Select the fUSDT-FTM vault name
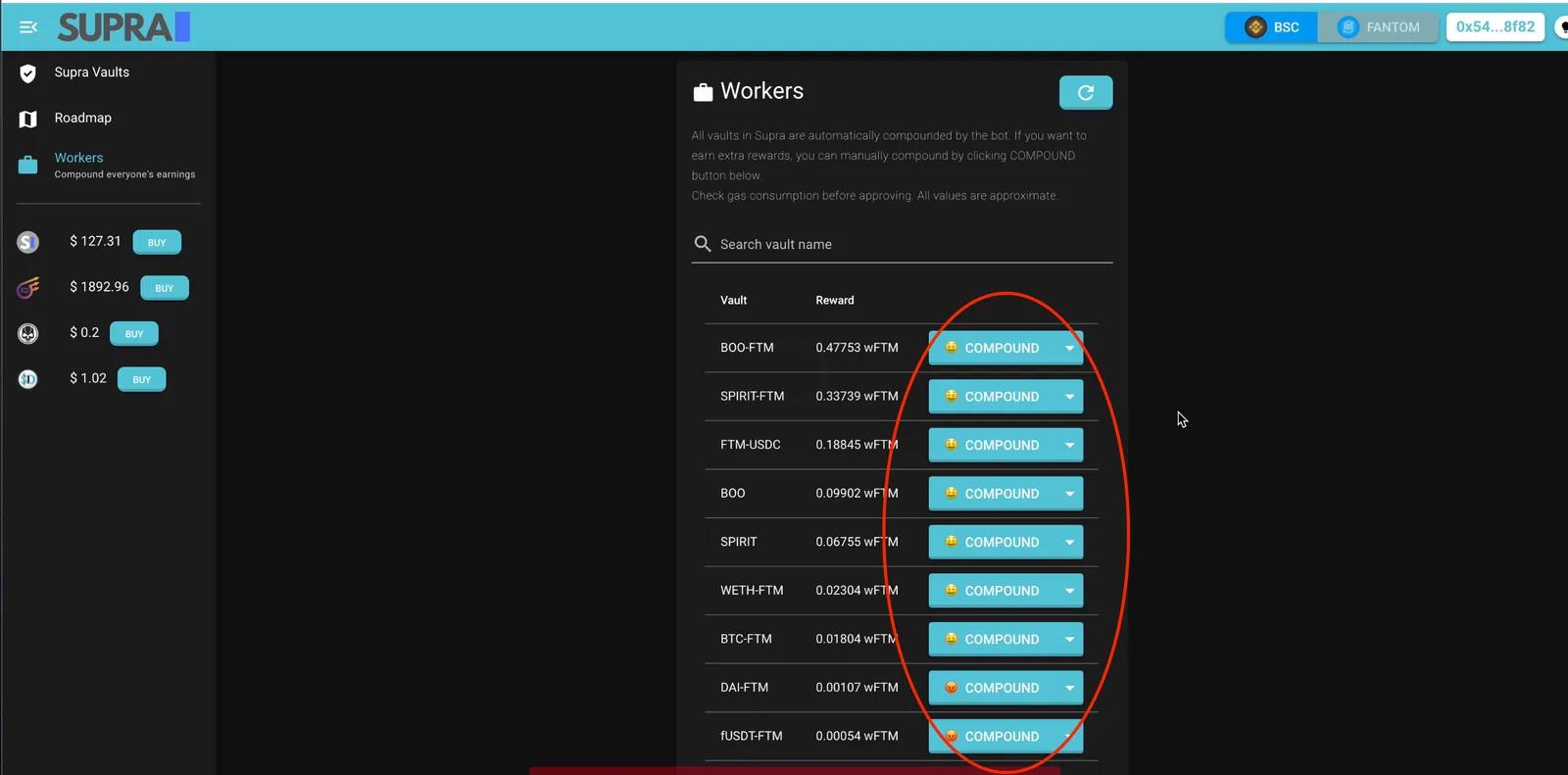Screen dimensions: 1568x775 click(752, 736)
